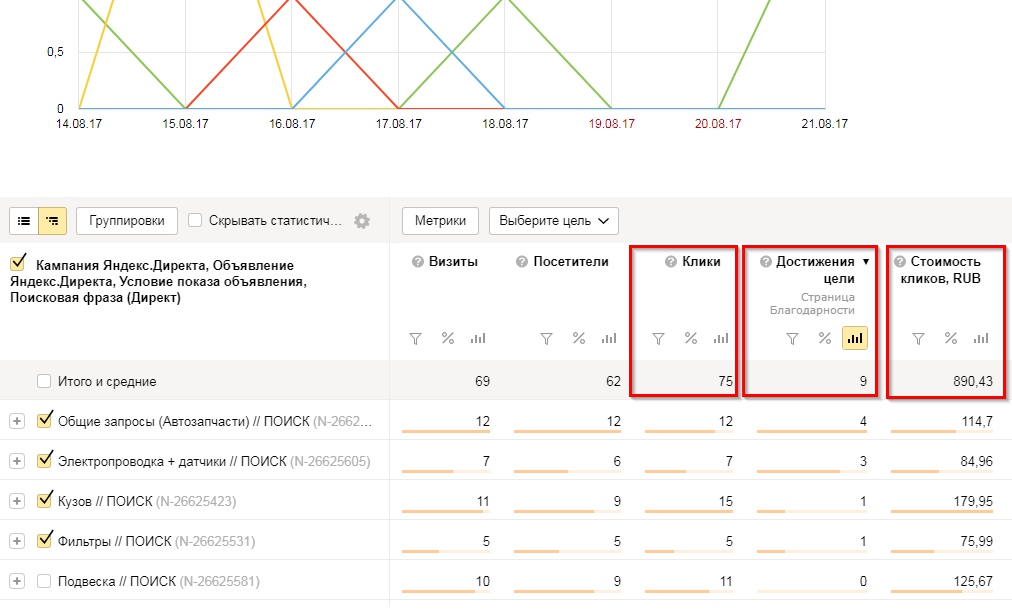Image resolution: width=1012 pixels, height=611 pixels.
Task: Plot Посетители column on chart
Action: pyautogui.click(x=609, y=339)
